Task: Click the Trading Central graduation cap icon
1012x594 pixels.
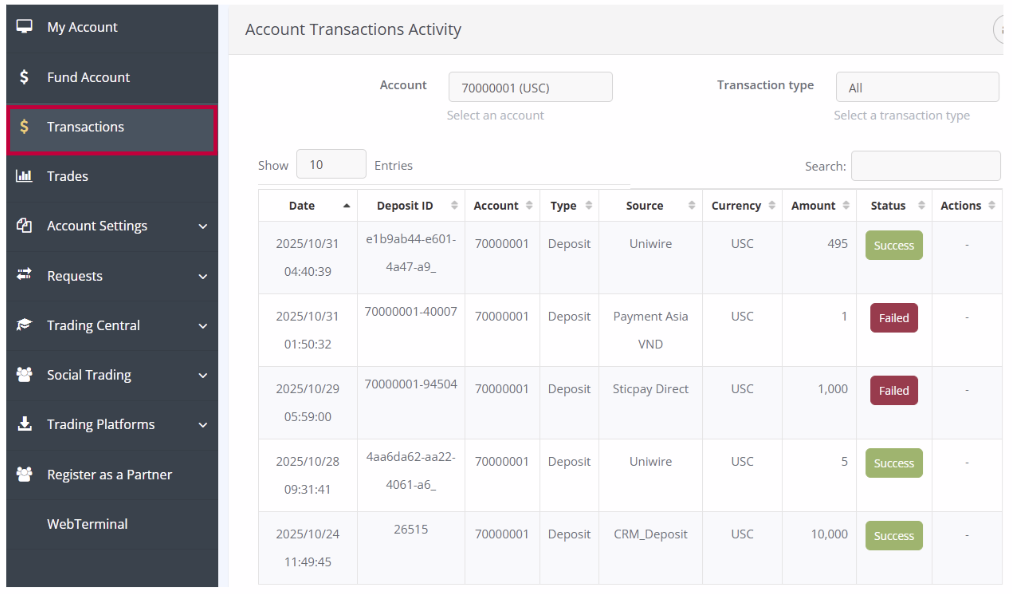Action: tap(25, 325)
